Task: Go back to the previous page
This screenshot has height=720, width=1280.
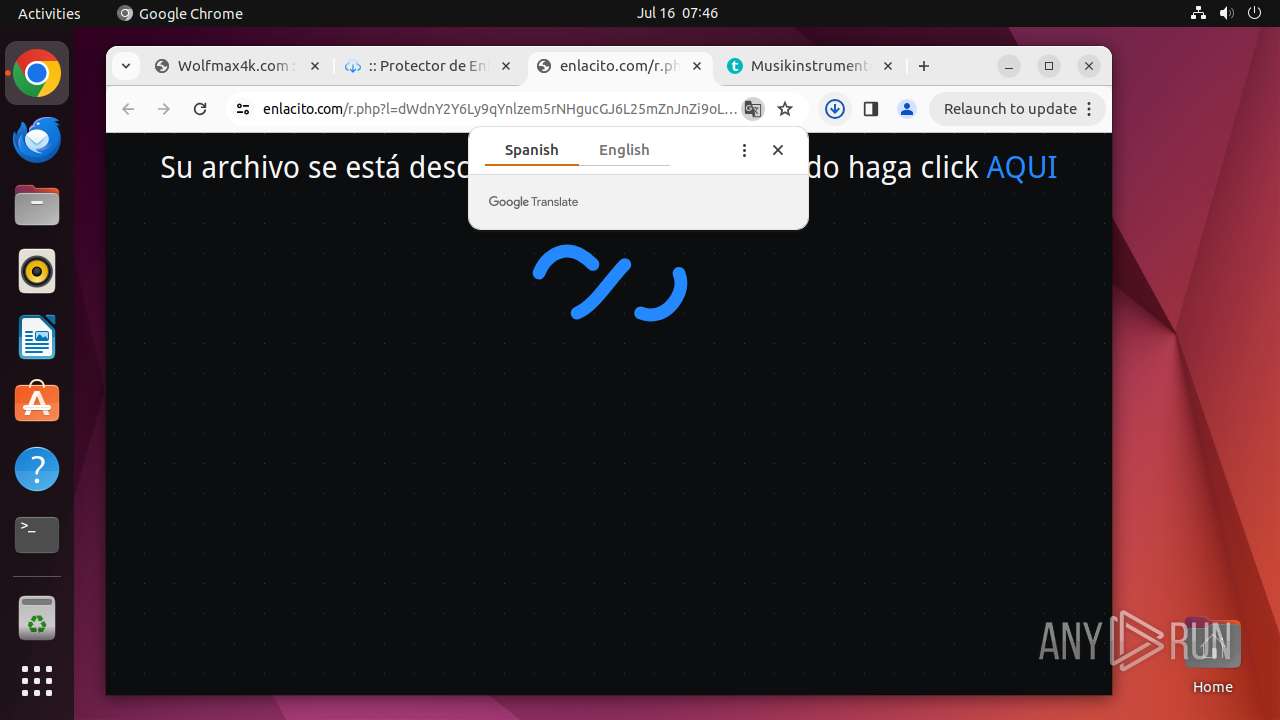Action: 128,109
